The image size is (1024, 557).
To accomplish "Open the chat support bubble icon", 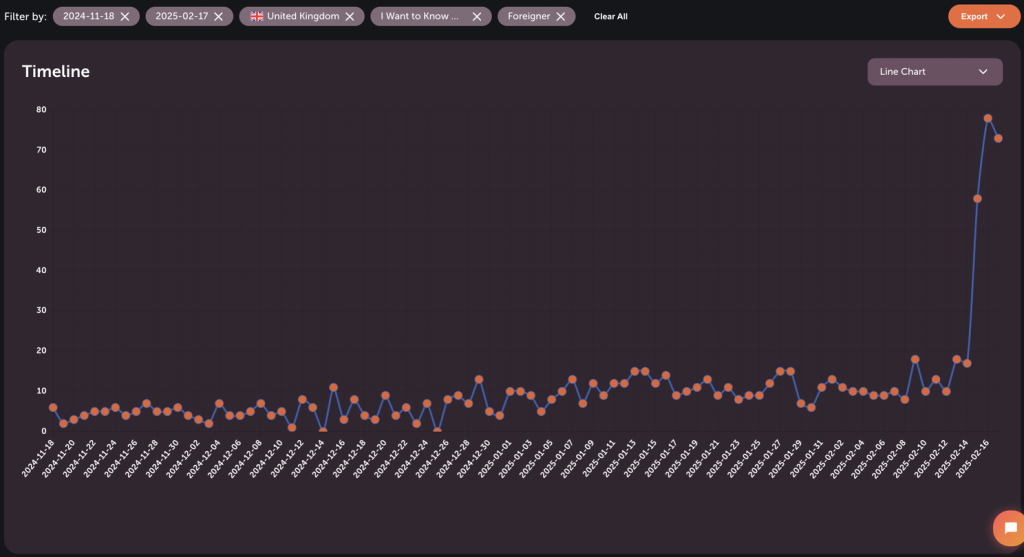I will (1010, 528).
